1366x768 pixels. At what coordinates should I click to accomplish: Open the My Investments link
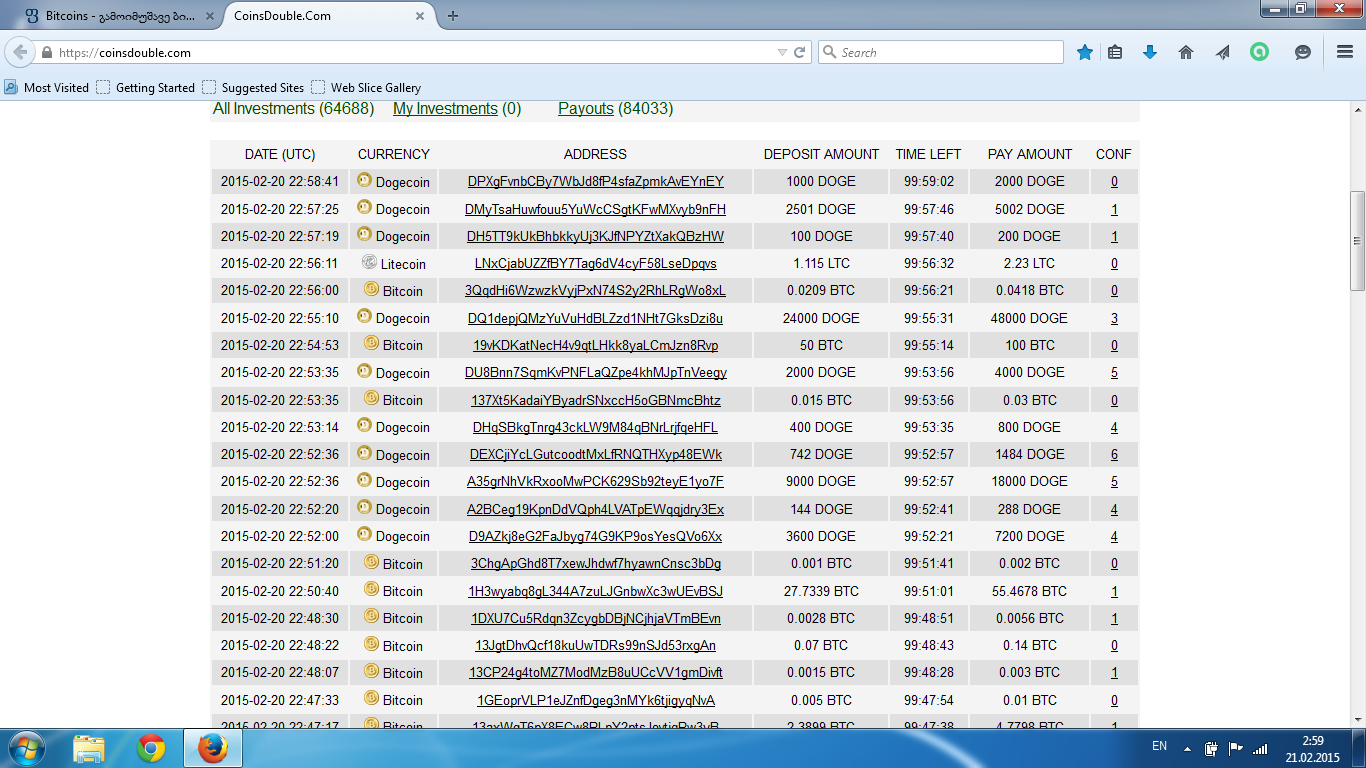point(445,109)
